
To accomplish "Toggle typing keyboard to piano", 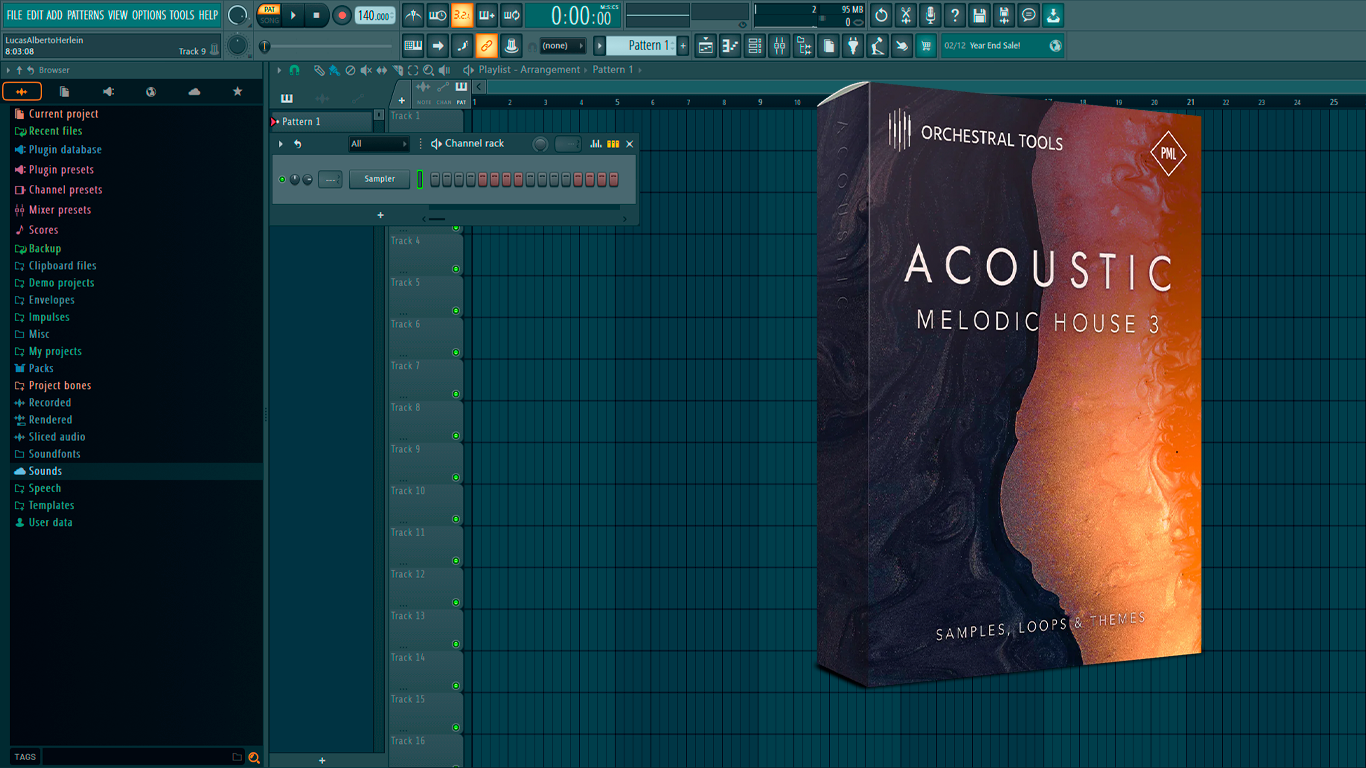I will (x=413, y=45).
